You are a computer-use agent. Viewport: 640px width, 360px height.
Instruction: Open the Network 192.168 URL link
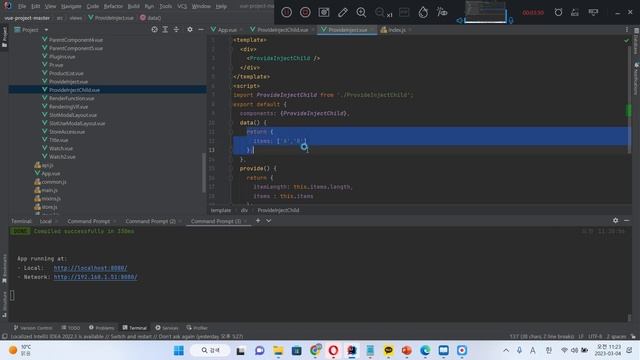95,277
